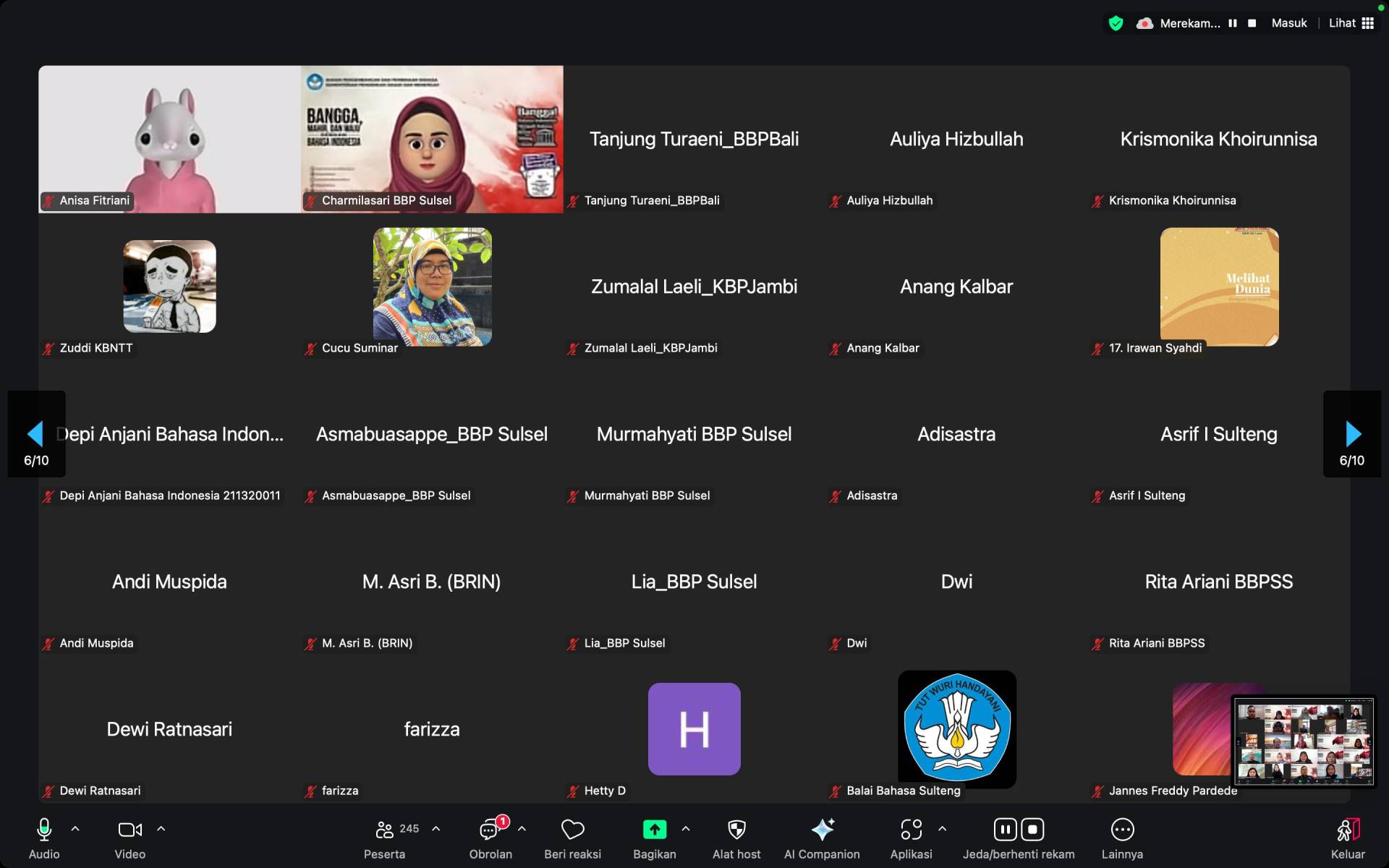Click the green Bagikan share screen icon
This screenshot has height=868, width=1389.
tap(654, 830)
